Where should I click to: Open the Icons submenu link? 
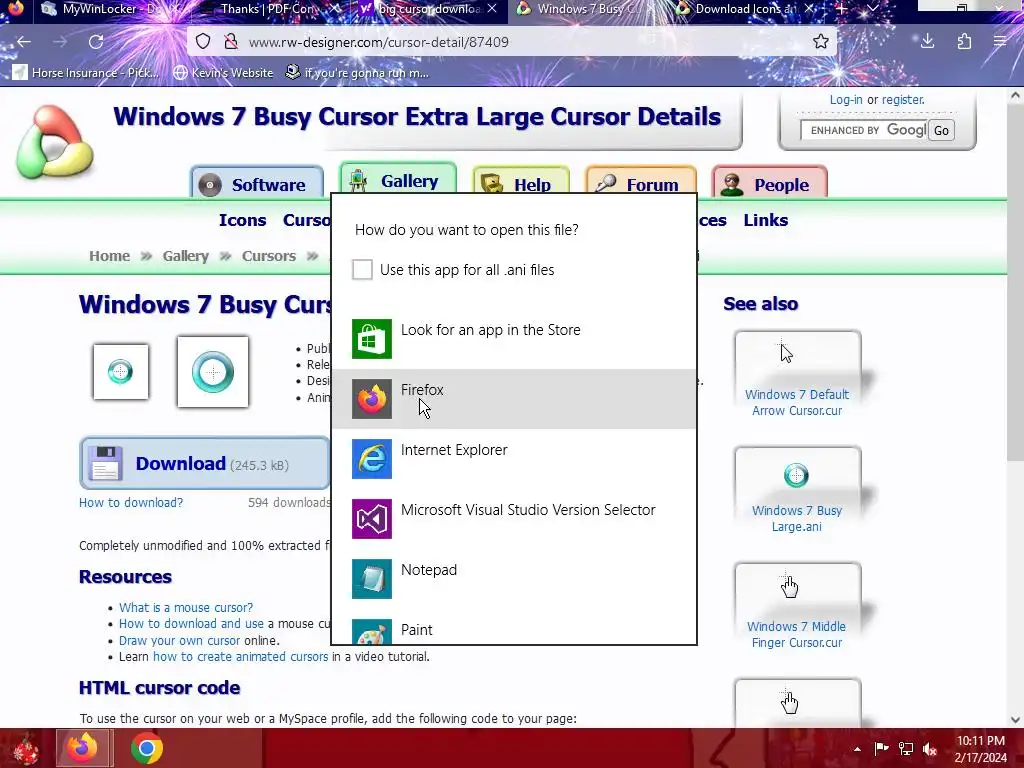[242, 220]
